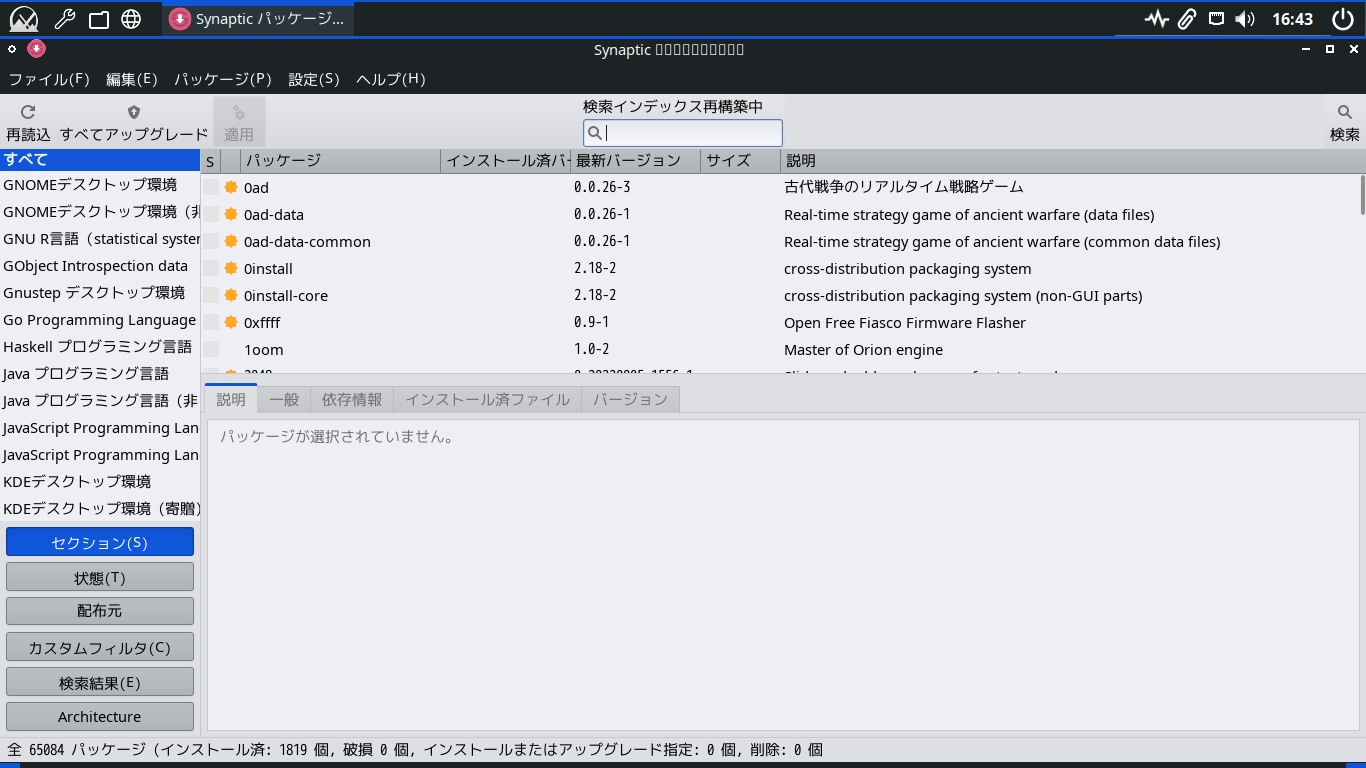Click the すべてアップグレード toolbar button
The height and width of the screenshot is (768, 1366).
click(x=134, y=123)
